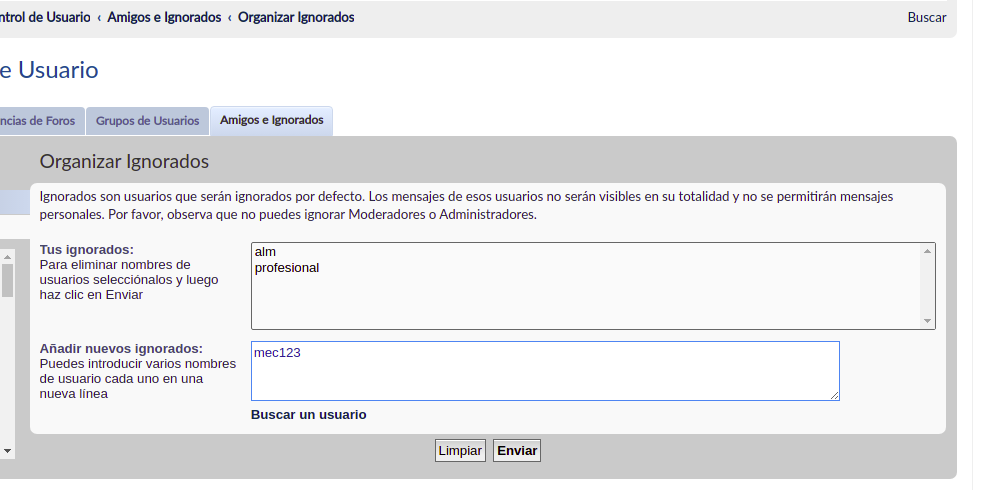This screenshot has height=490, width=990.
Task: Click the 'Organizar Ignorados' heading
Action: (124, 162)
